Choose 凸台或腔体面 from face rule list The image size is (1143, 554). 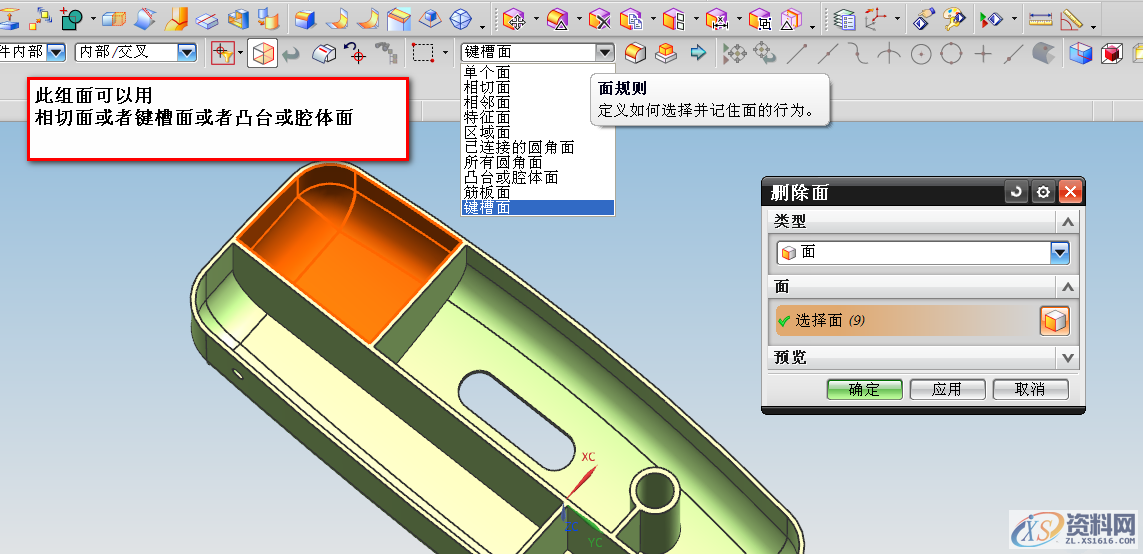pyautogui.click(x=538, y=177)
